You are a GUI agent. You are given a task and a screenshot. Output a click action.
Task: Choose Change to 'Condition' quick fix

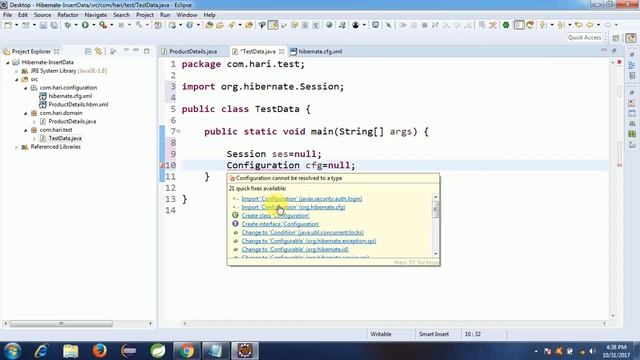click(x=302, y=233)
